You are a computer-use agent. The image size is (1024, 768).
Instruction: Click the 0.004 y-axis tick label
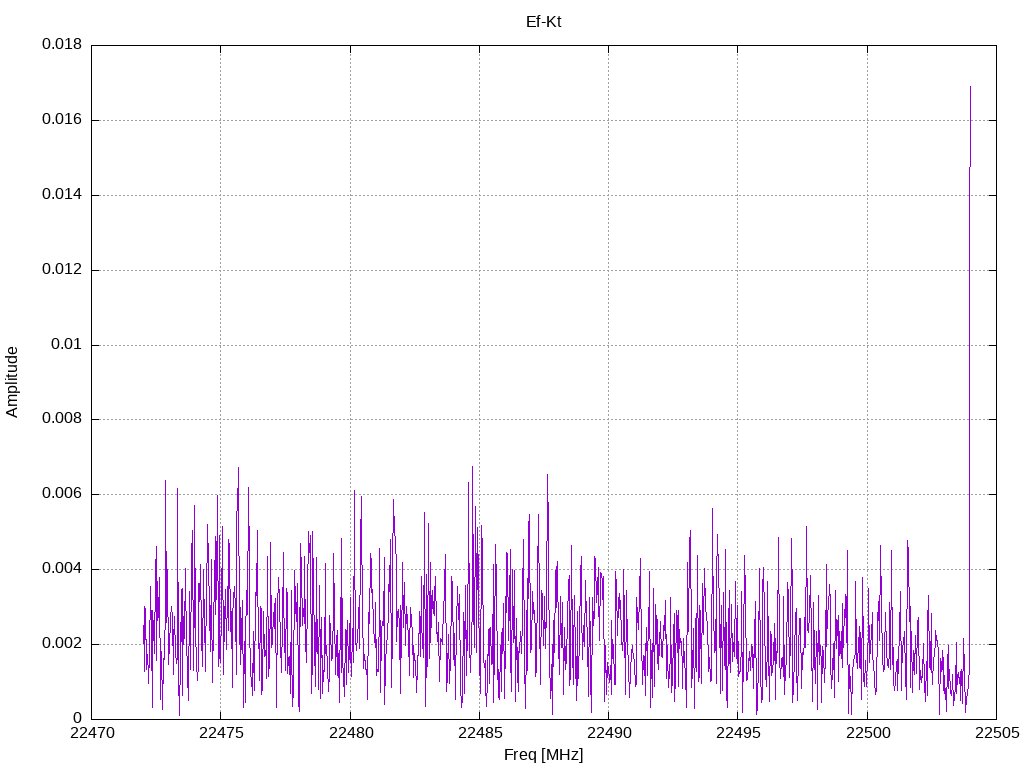tap(61, 569)
